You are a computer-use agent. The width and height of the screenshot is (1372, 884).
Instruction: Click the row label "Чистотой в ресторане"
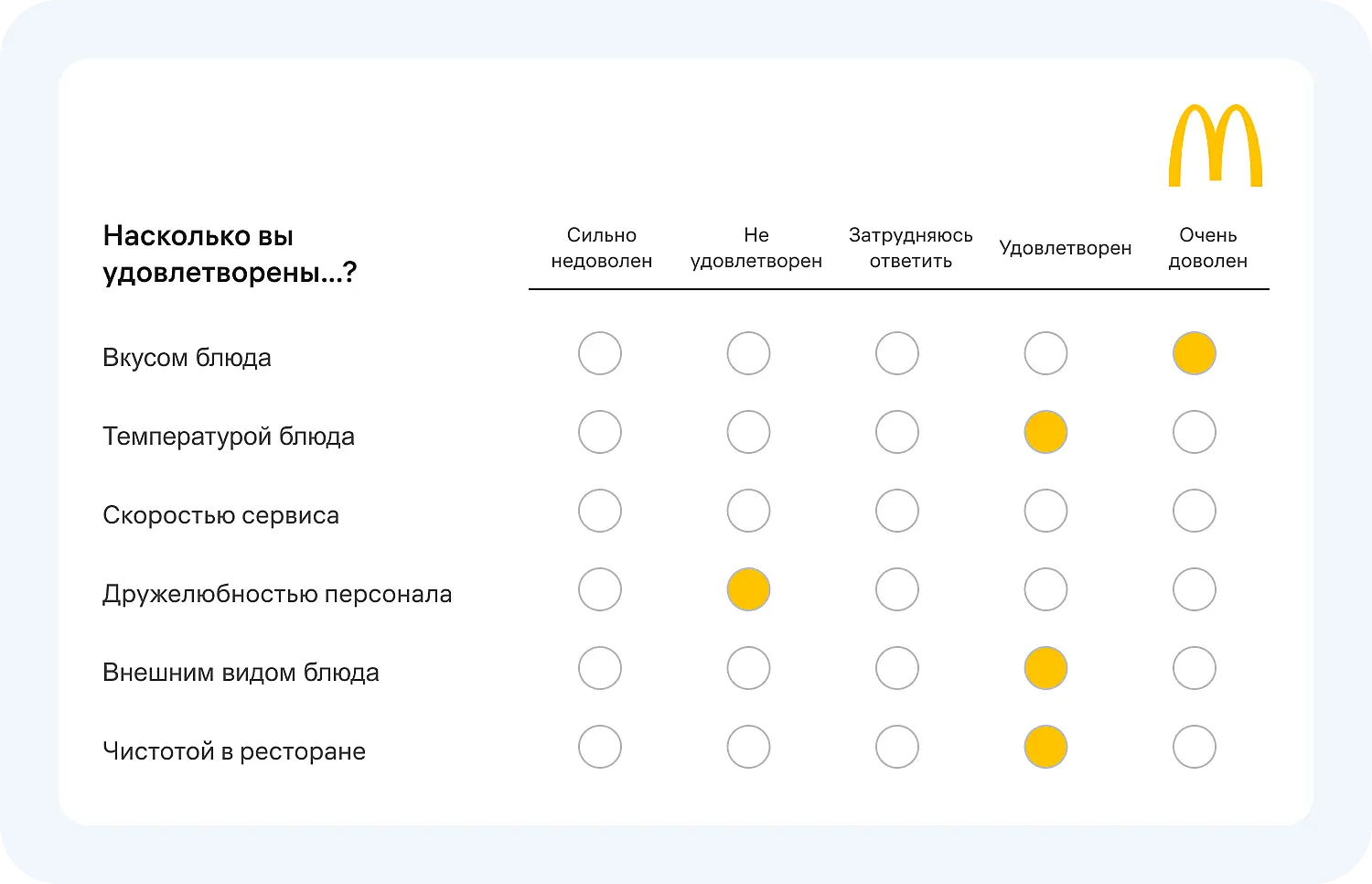(x=234, y=750)
